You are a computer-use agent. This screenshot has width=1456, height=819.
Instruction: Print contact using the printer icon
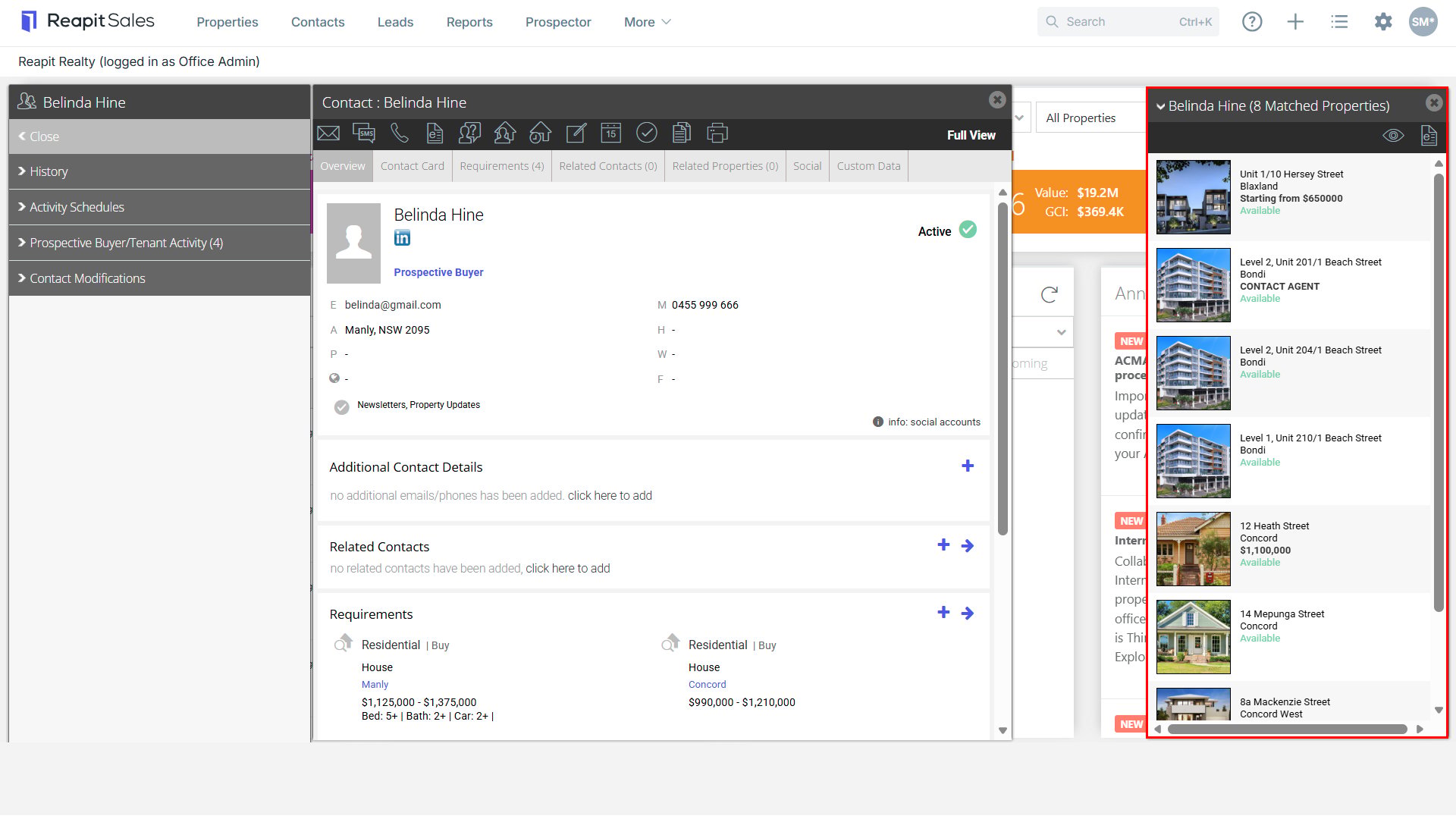717,133
